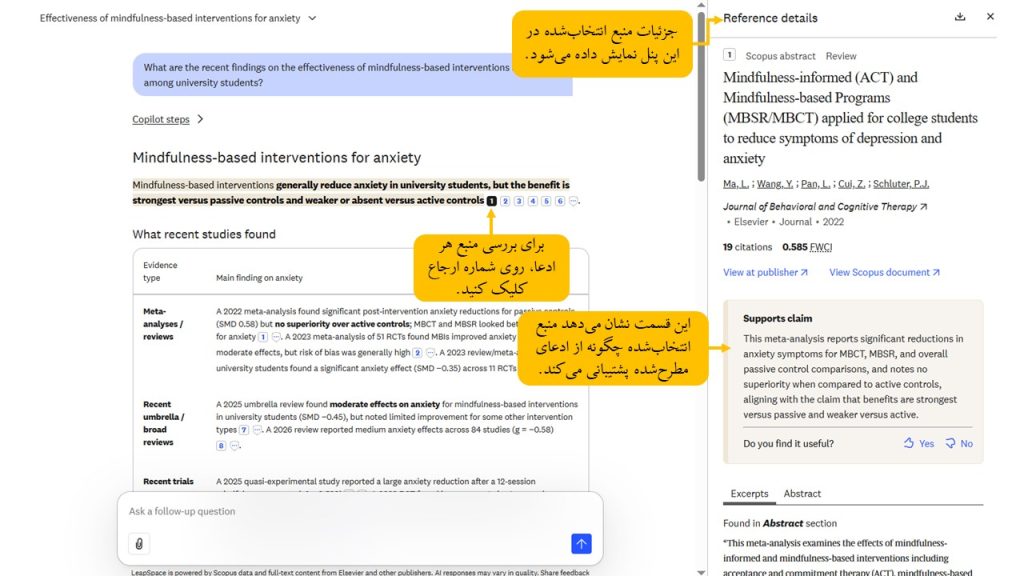Click comment bubble after citation 7

point(257,430)
